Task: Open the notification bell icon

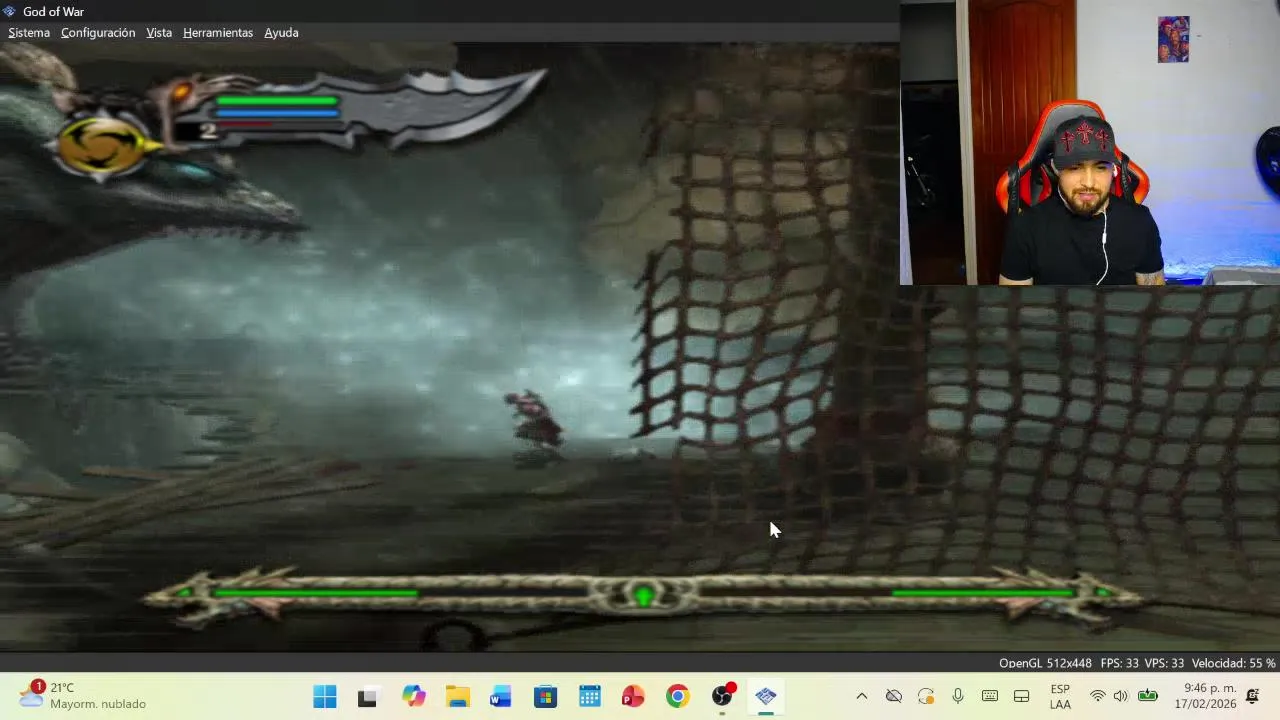Action: 1253,696
